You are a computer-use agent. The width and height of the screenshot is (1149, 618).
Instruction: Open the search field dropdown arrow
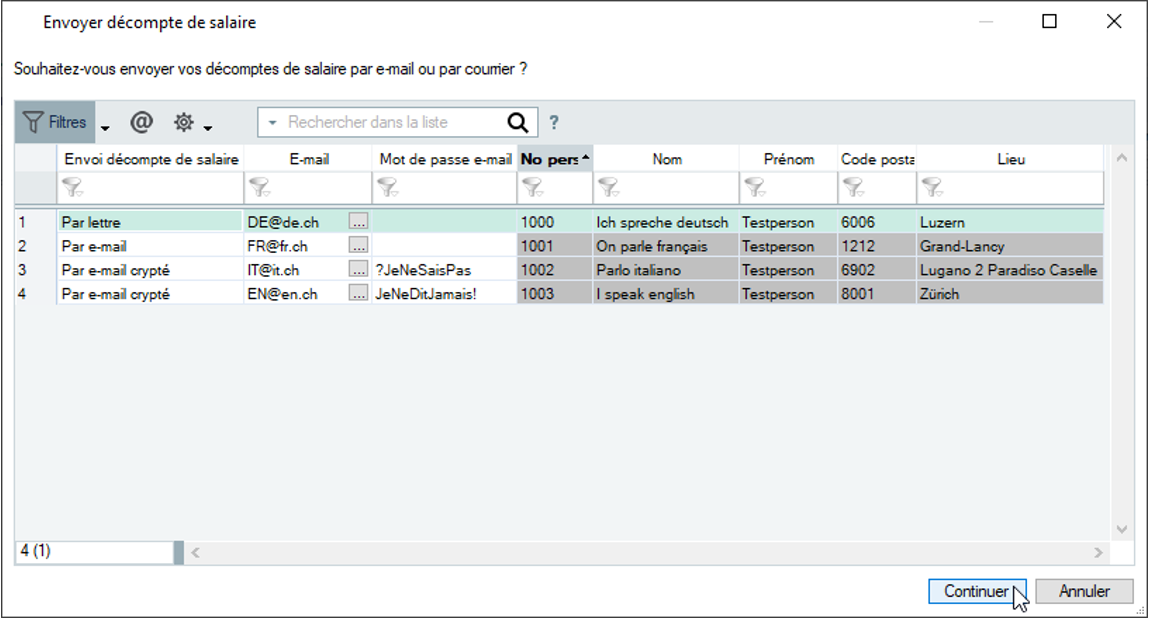tap(273, 122)
